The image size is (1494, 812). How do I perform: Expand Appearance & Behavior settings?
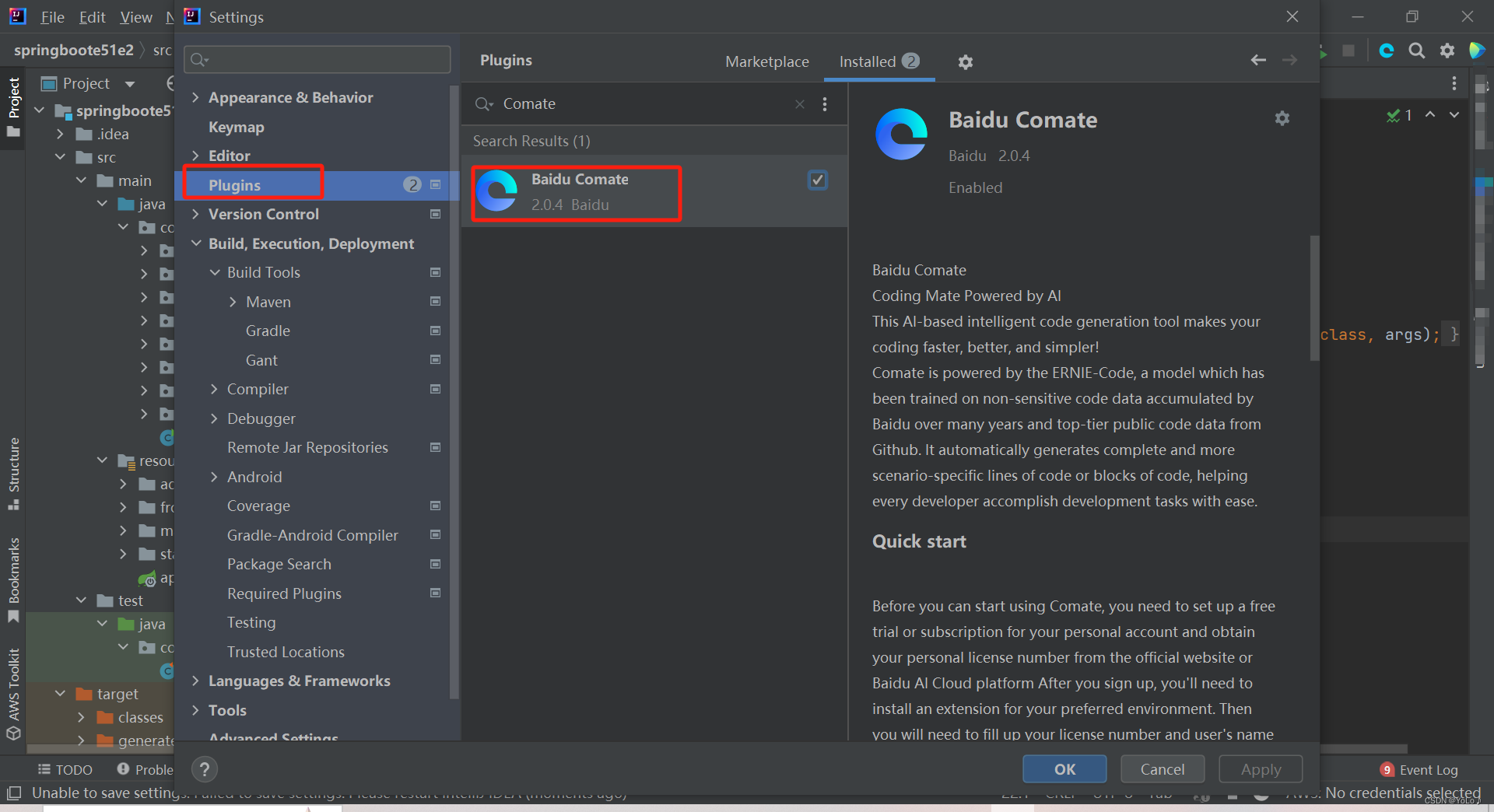click(x=195, y=97)
